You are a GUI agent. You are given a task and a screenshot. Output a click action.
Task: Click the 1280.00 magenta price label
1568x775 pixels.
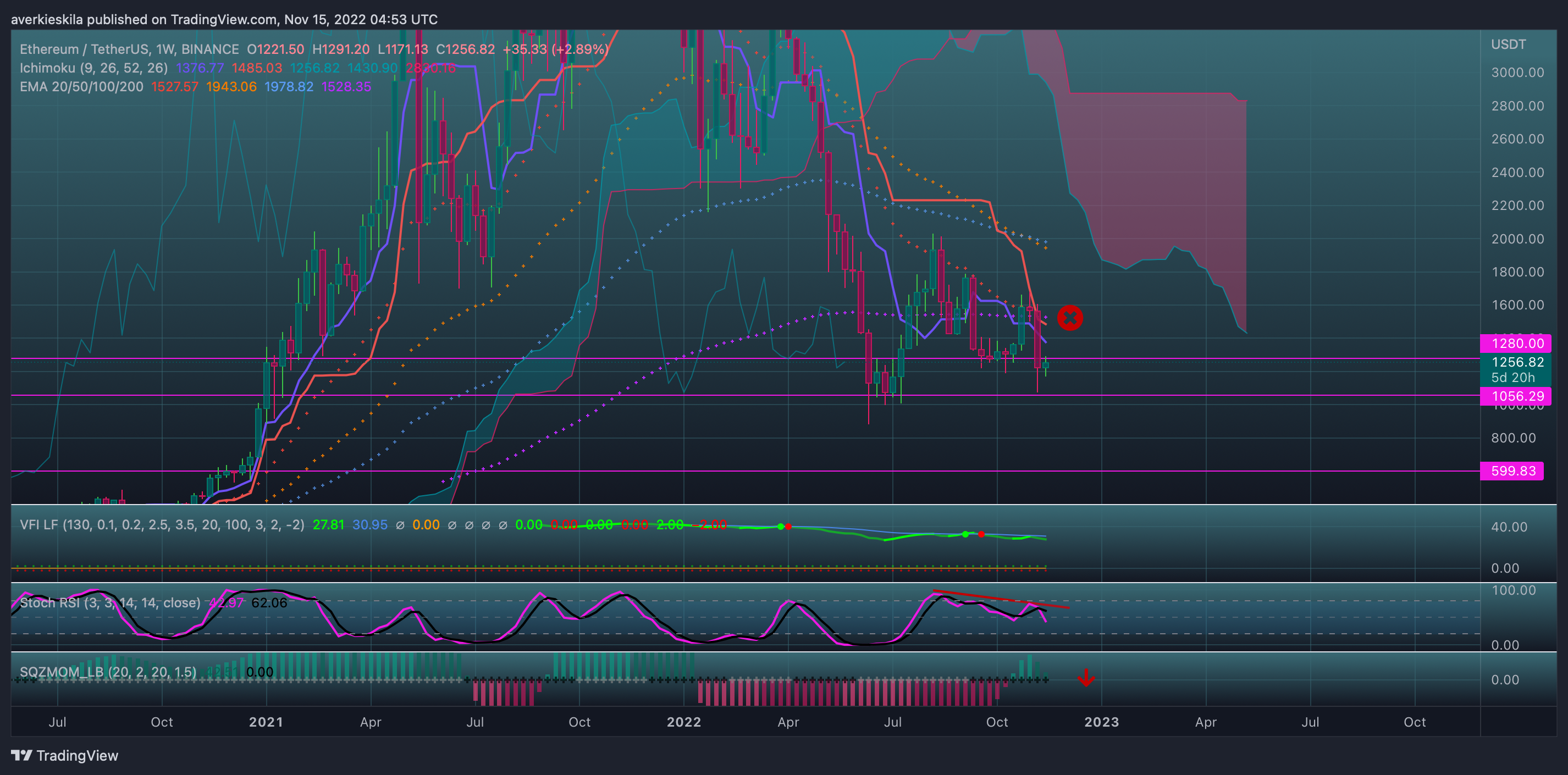1515,343
